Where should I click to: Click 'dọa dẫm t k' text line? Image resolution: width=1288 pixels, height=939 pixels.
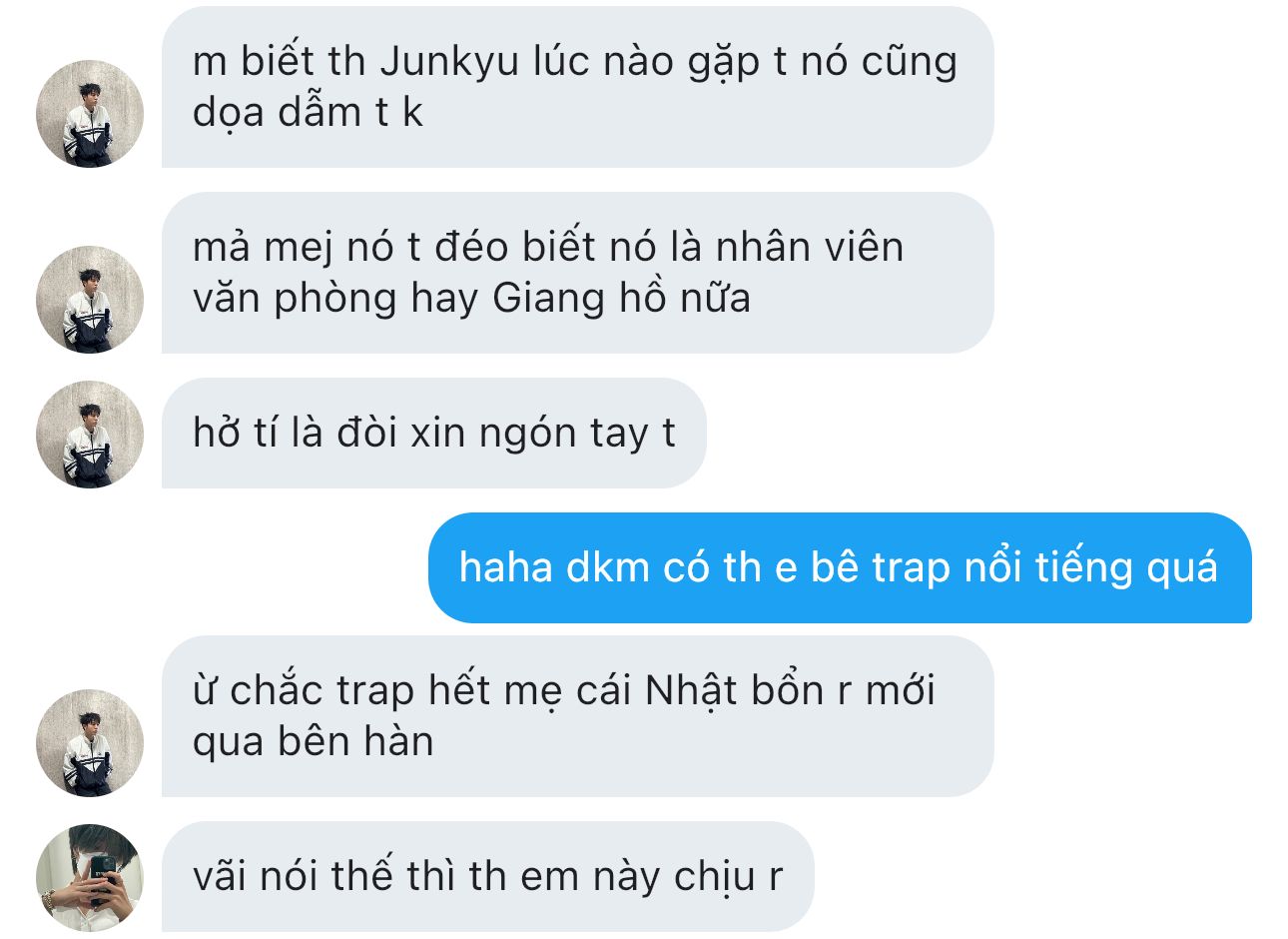[308, 113]
